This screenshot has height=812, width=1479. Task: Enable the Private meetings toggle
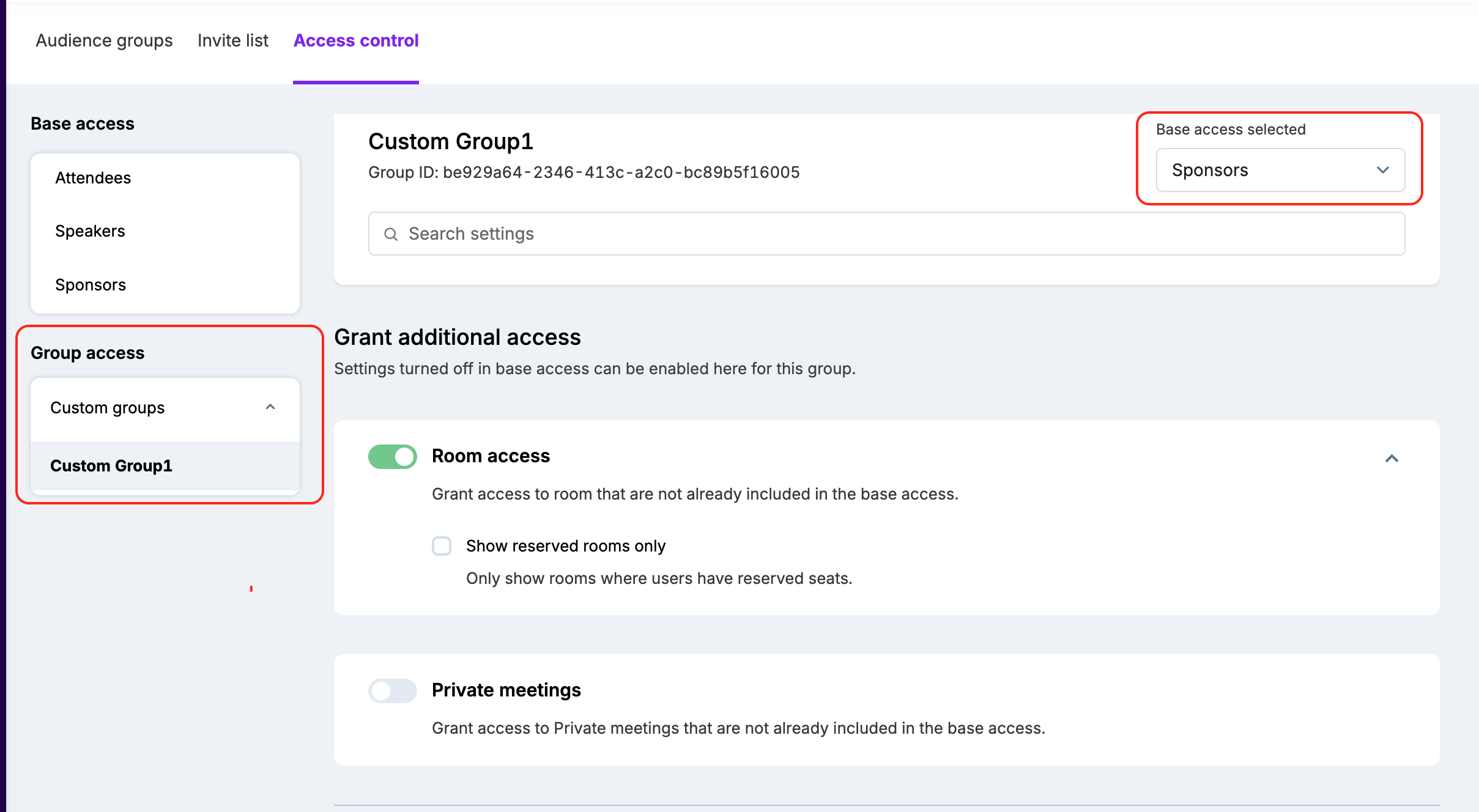(392, 691)
